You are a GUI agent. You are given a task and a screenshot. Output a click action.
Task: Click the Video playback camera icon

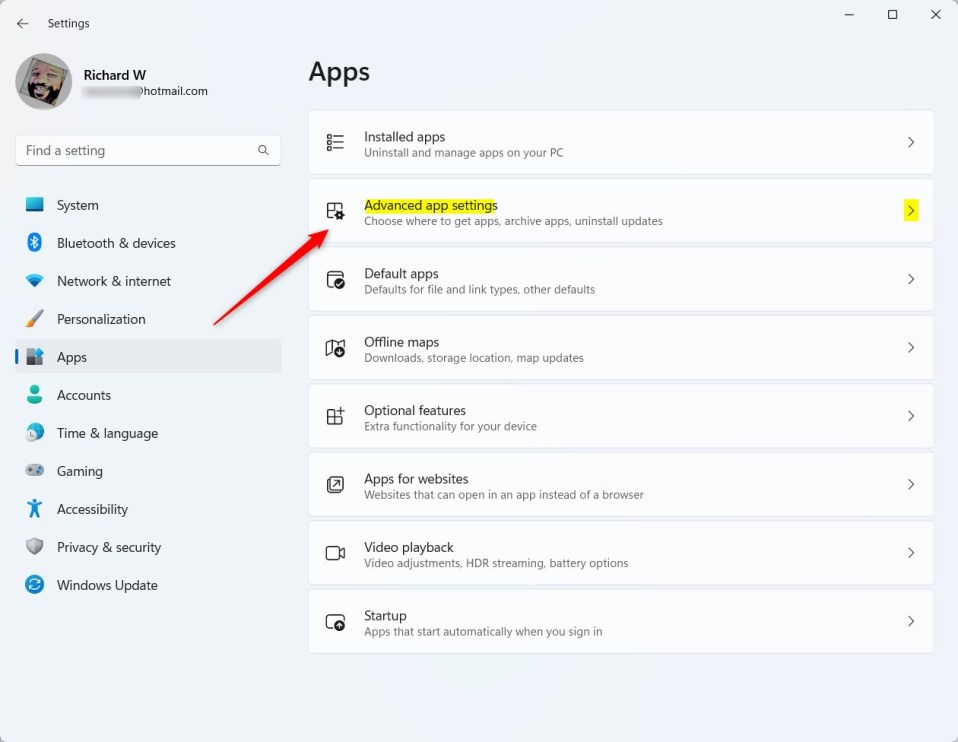coord(336,553)
